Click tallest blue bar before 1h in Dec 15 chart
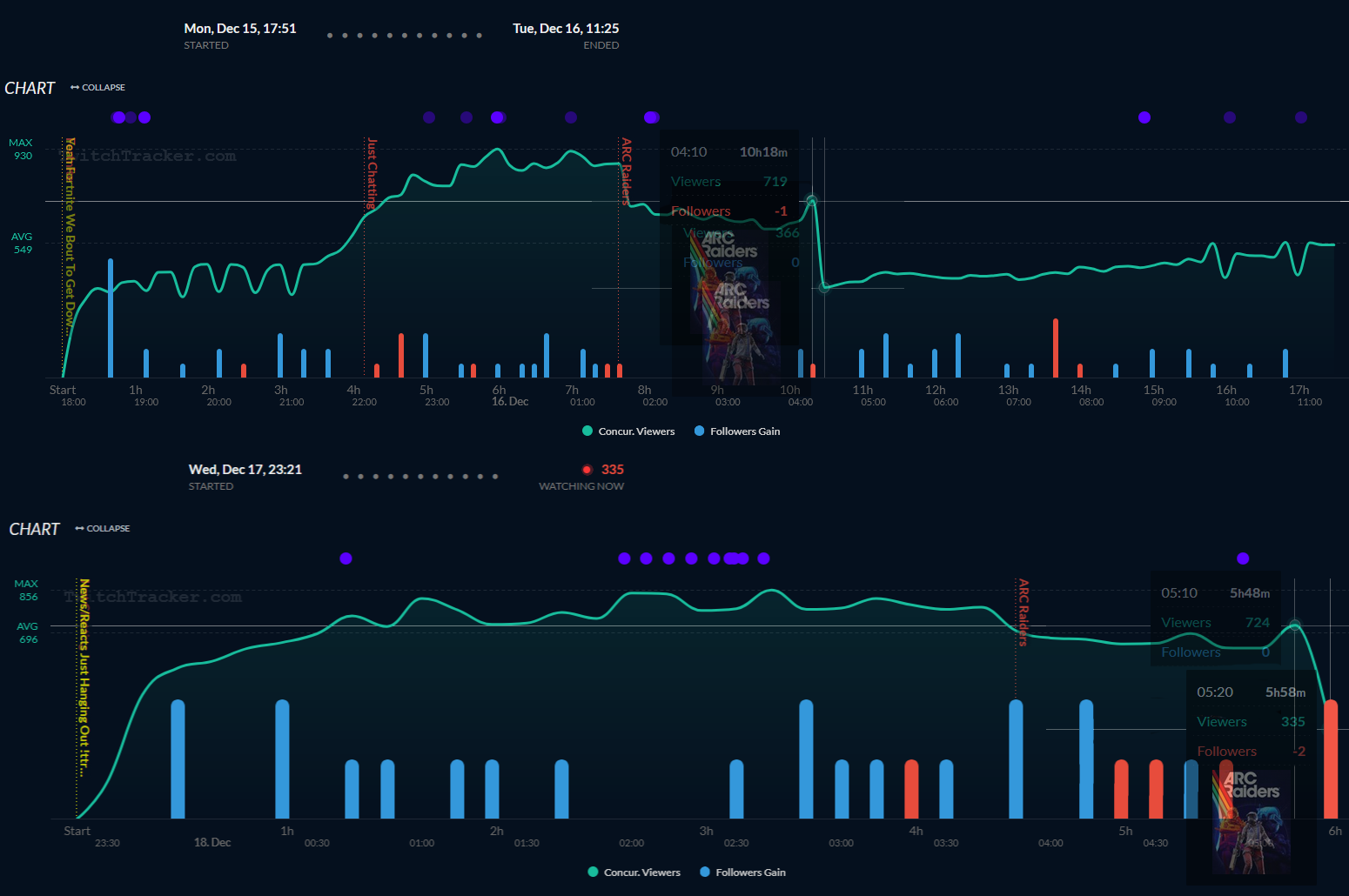 (111, 318)
